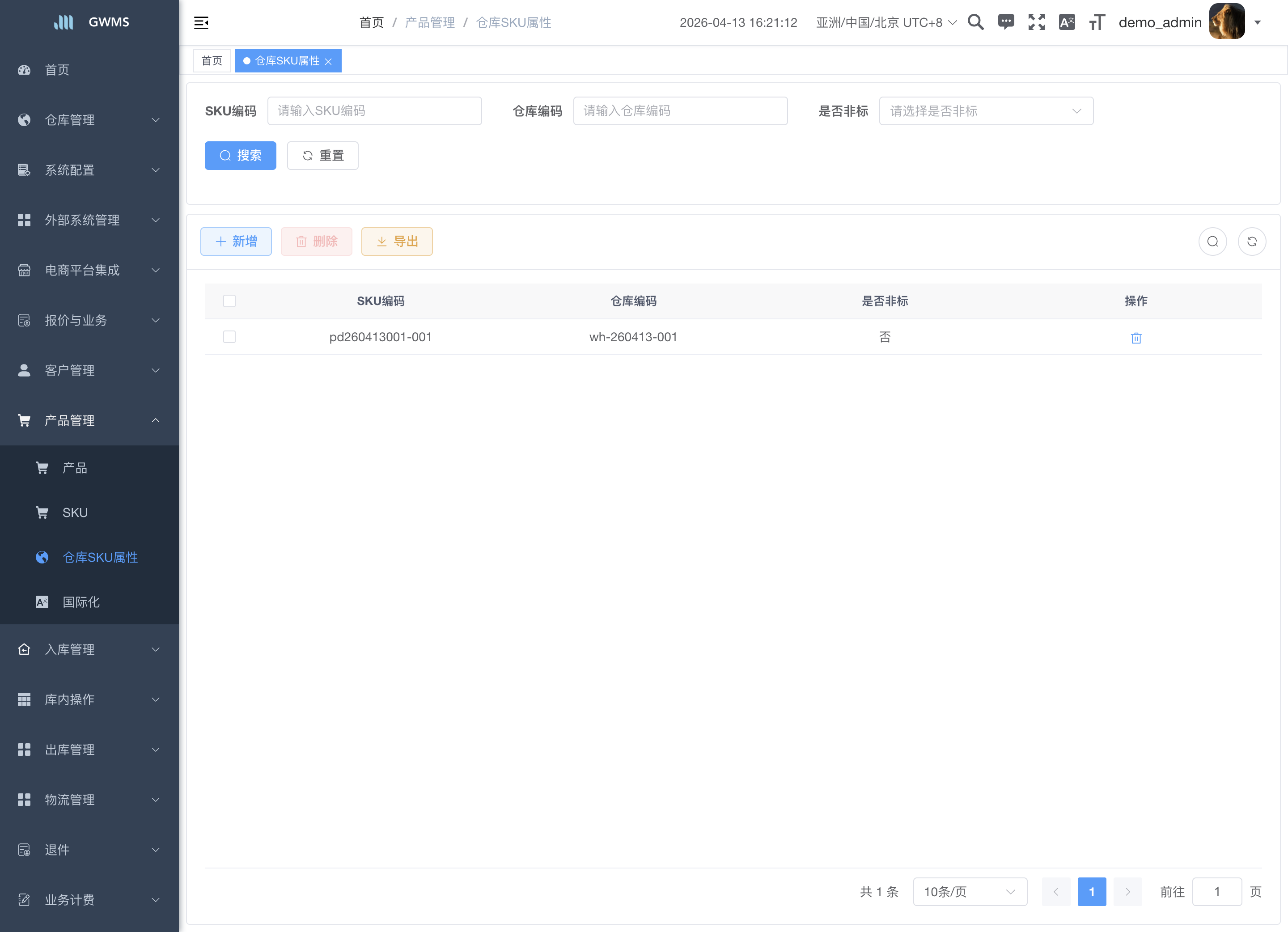Viewport: 1288px width, 932px height.
Task: Check the row pd260413001-001 checkbox
Action: [x=229, y=337]
